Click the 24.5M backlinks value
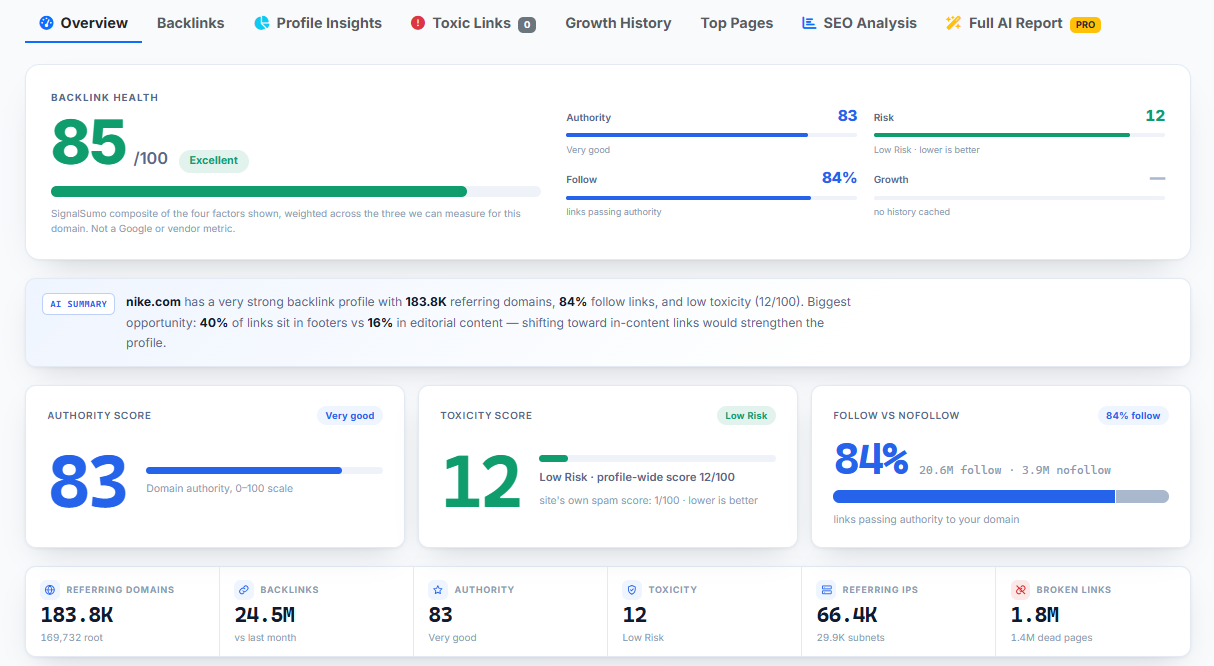The width and height of the screenshot is (1214, 666). (264, 615)
